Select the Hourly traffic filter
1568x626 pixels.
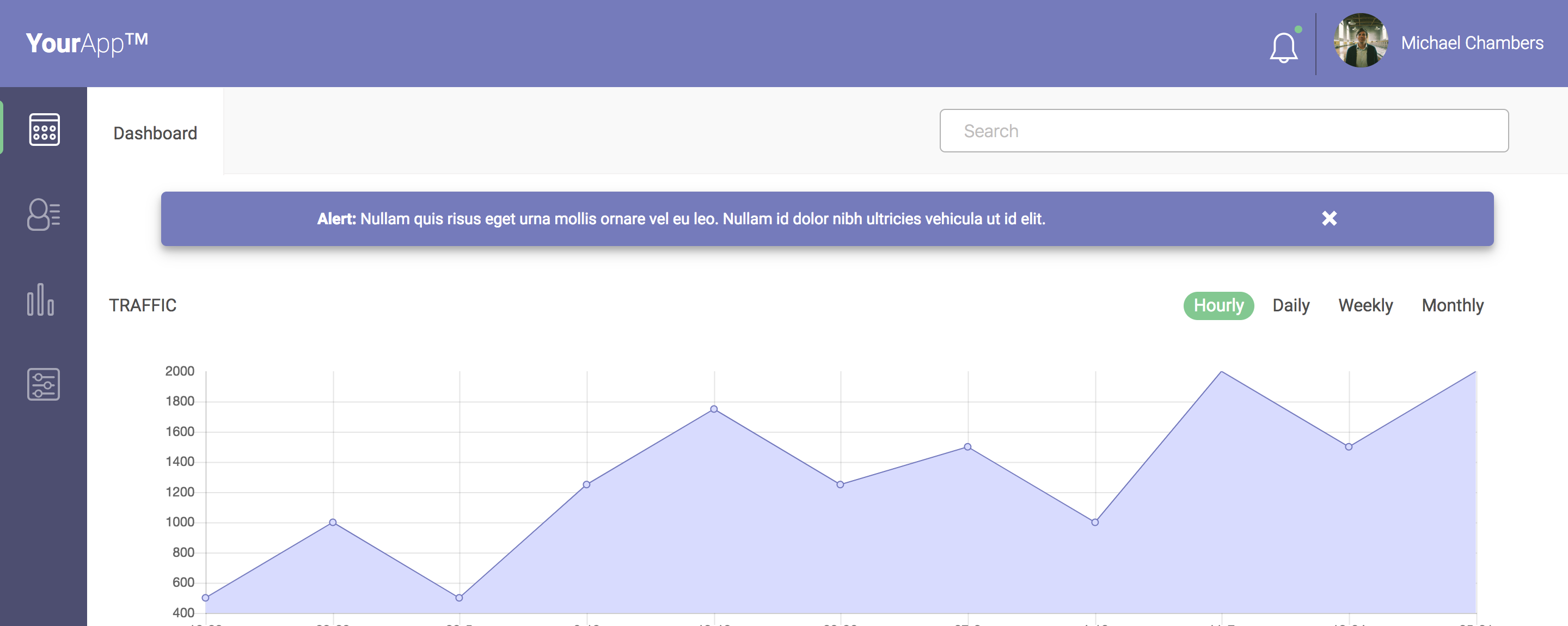coord(1218,305)
